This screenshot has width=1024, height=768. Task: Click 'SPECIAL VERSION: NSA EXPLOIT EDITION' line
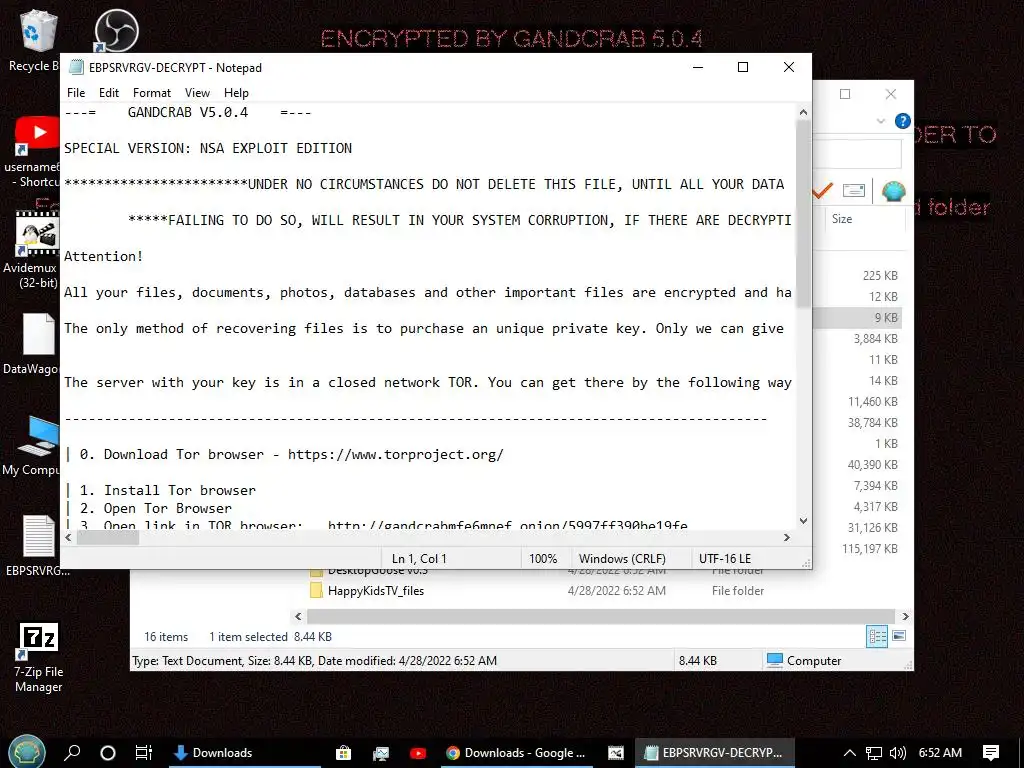coord(208,148)
